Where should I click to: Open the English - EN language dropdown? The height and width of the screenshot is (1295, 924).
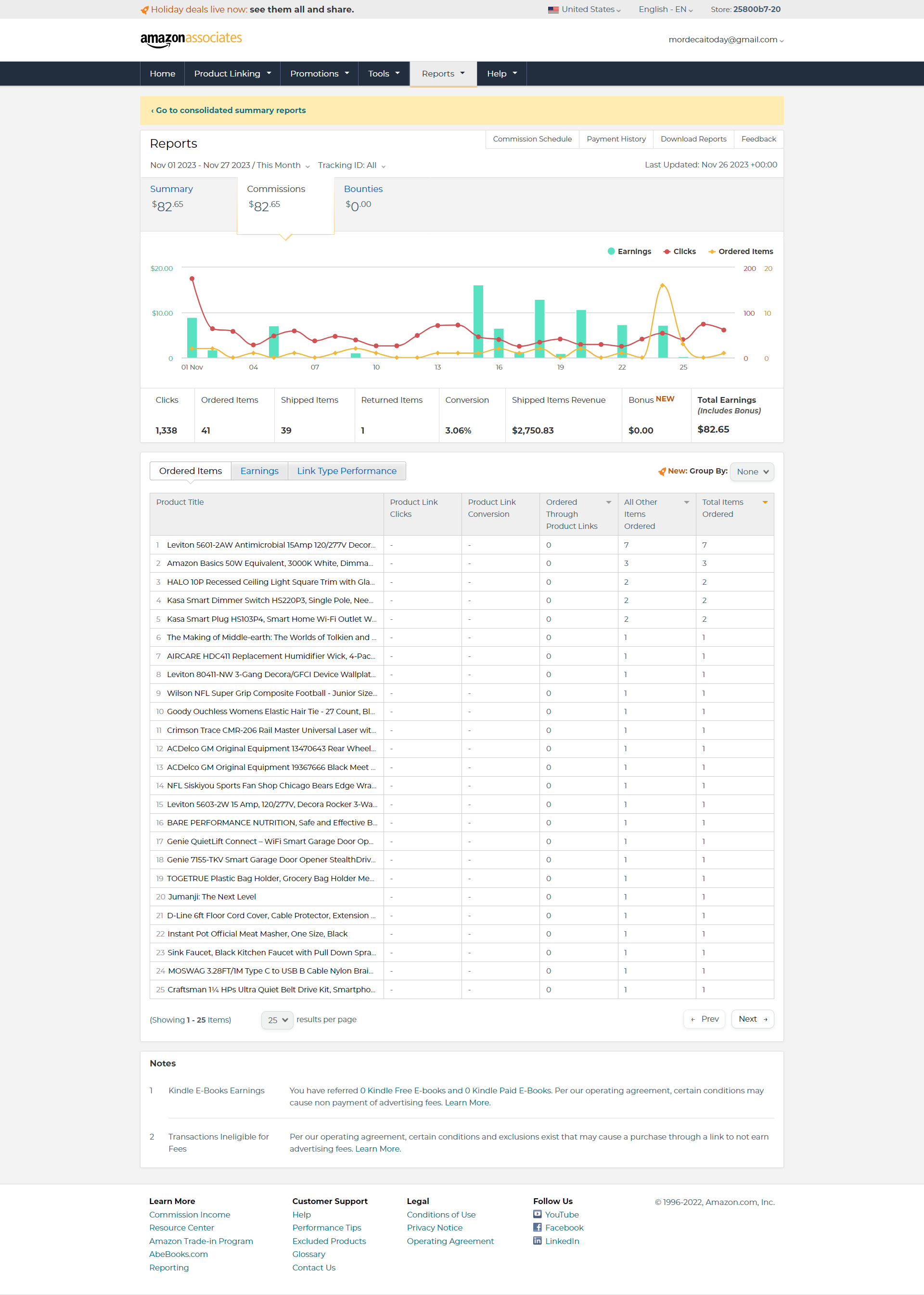[666, 10]
